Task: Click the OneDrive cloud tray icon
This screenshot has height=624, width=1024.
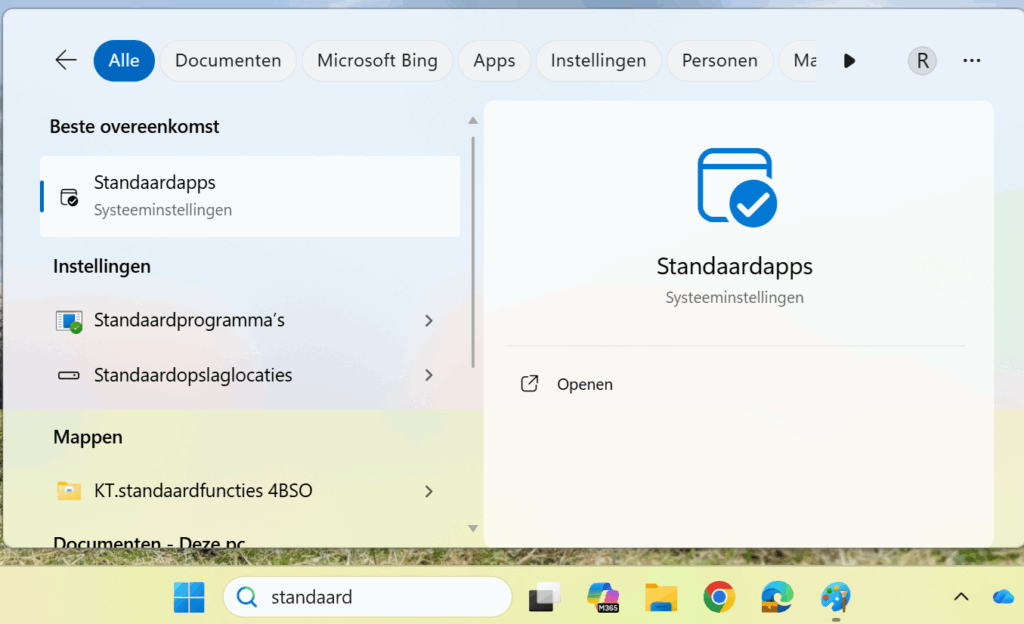Action: [1003, 597]
